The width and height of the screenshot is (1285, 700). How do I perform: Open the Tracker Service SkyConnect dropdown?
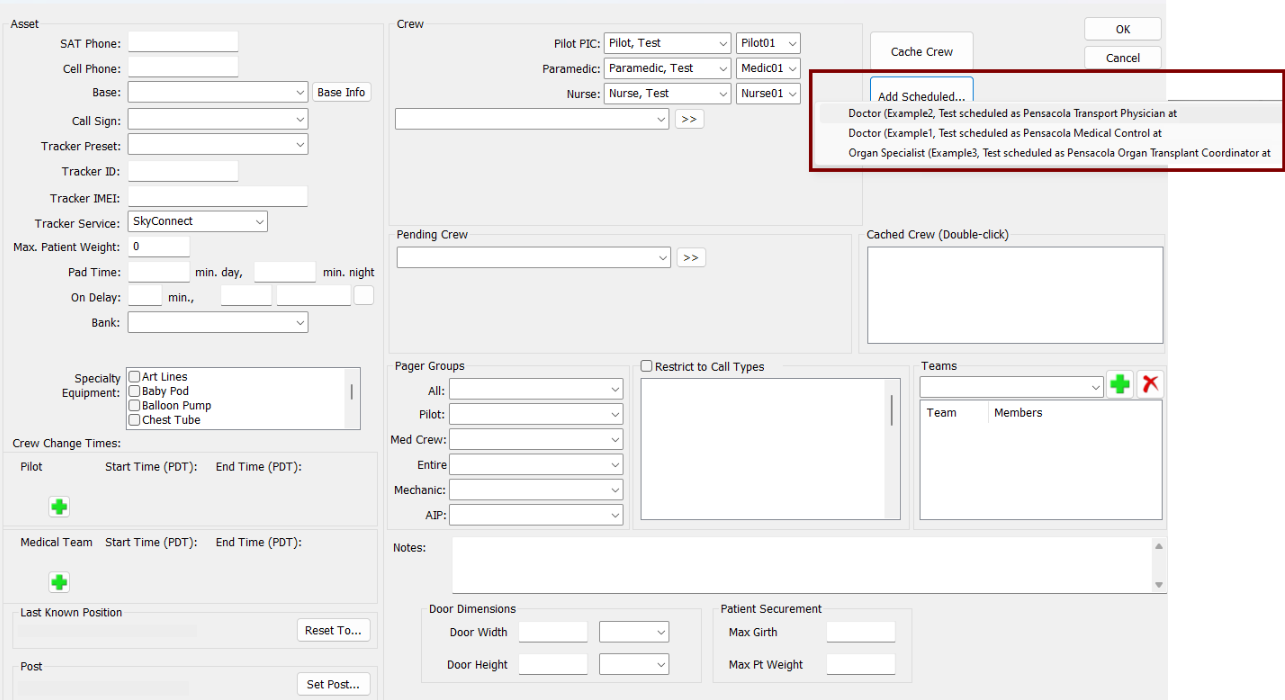coord(198,221)
